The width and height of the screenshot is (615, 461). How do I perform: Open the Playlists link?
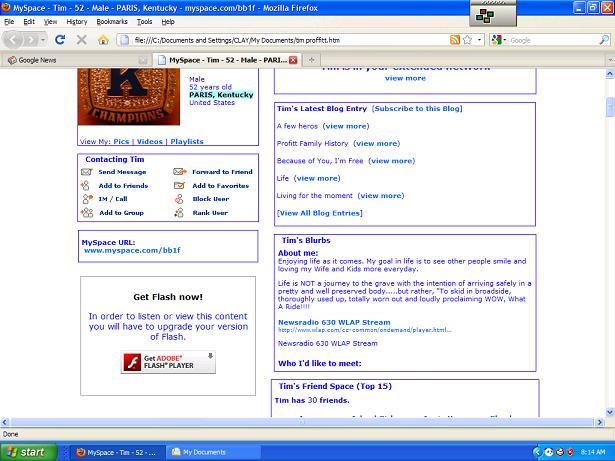(187, 142)
